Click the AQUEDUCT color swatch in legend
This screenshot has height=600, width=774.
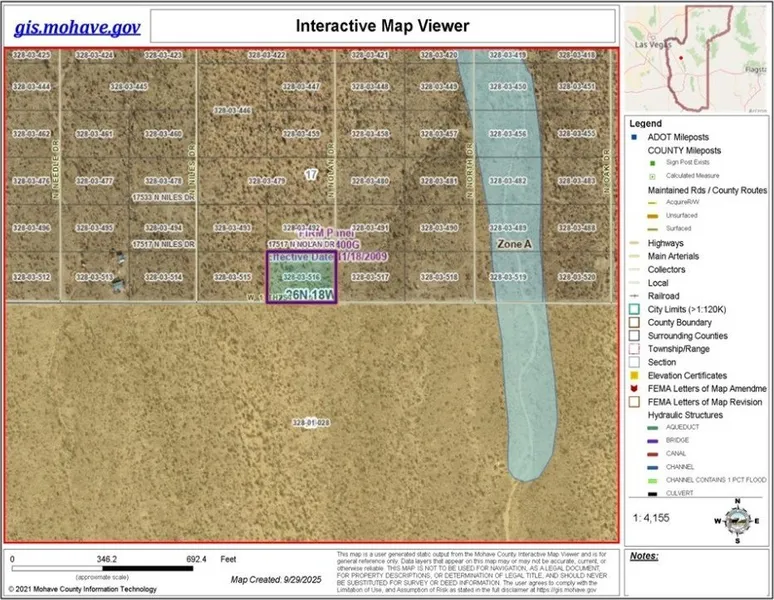[652, 427]
